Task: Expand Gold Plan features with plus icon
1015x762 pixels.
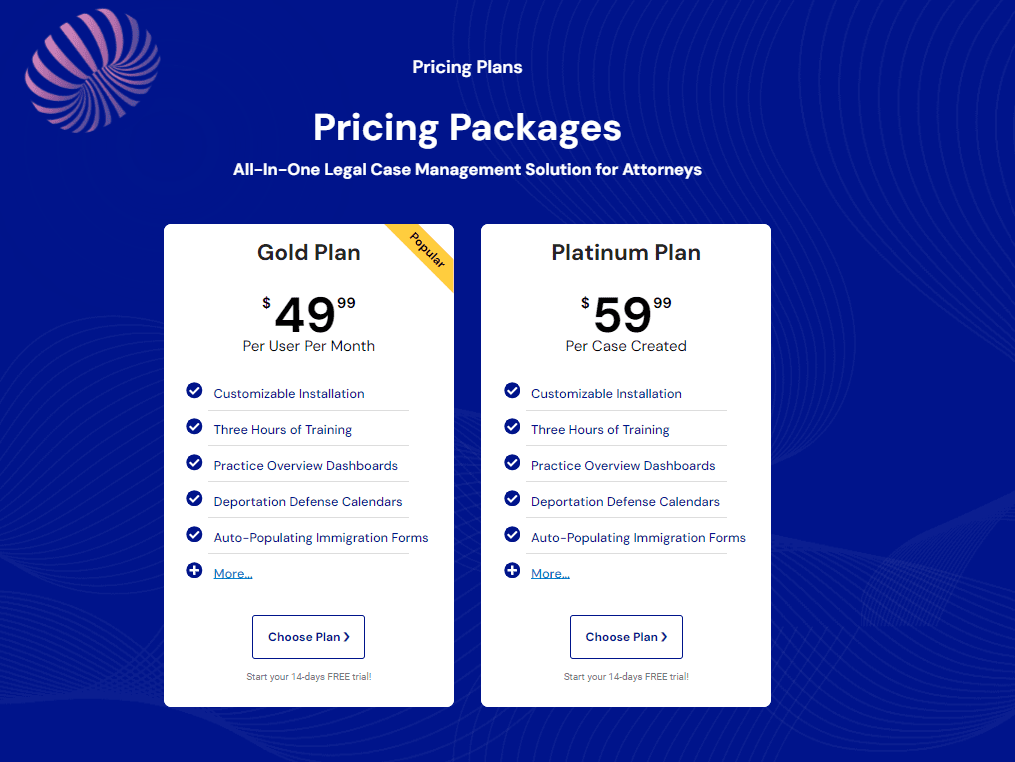Action: pos(195,571)
